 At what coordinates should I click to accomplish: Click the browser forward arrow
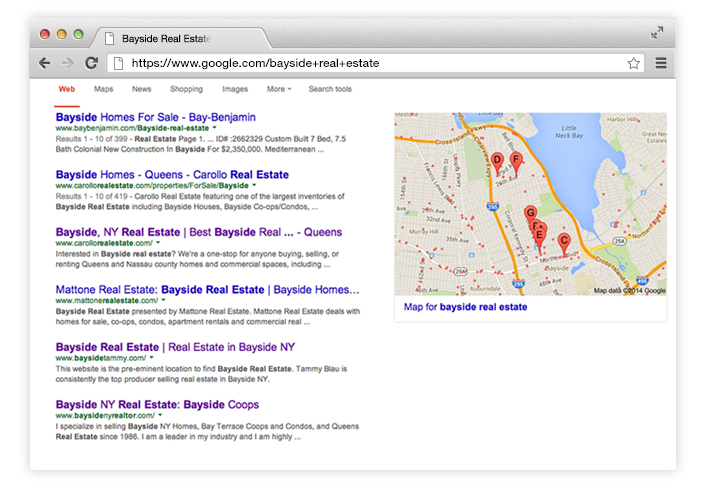pyautogui.click(x=67, y=63)
